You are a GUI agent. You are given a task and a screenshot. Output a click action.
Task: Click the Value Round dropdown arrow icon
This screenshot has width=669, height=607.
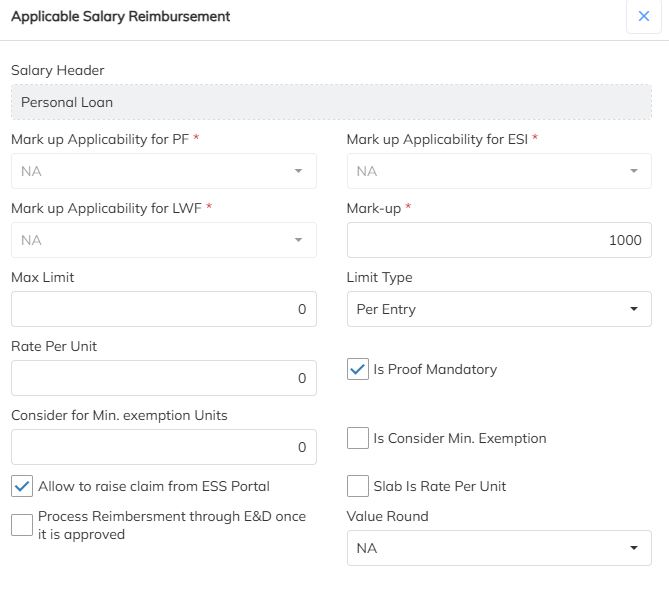[633, 548]
